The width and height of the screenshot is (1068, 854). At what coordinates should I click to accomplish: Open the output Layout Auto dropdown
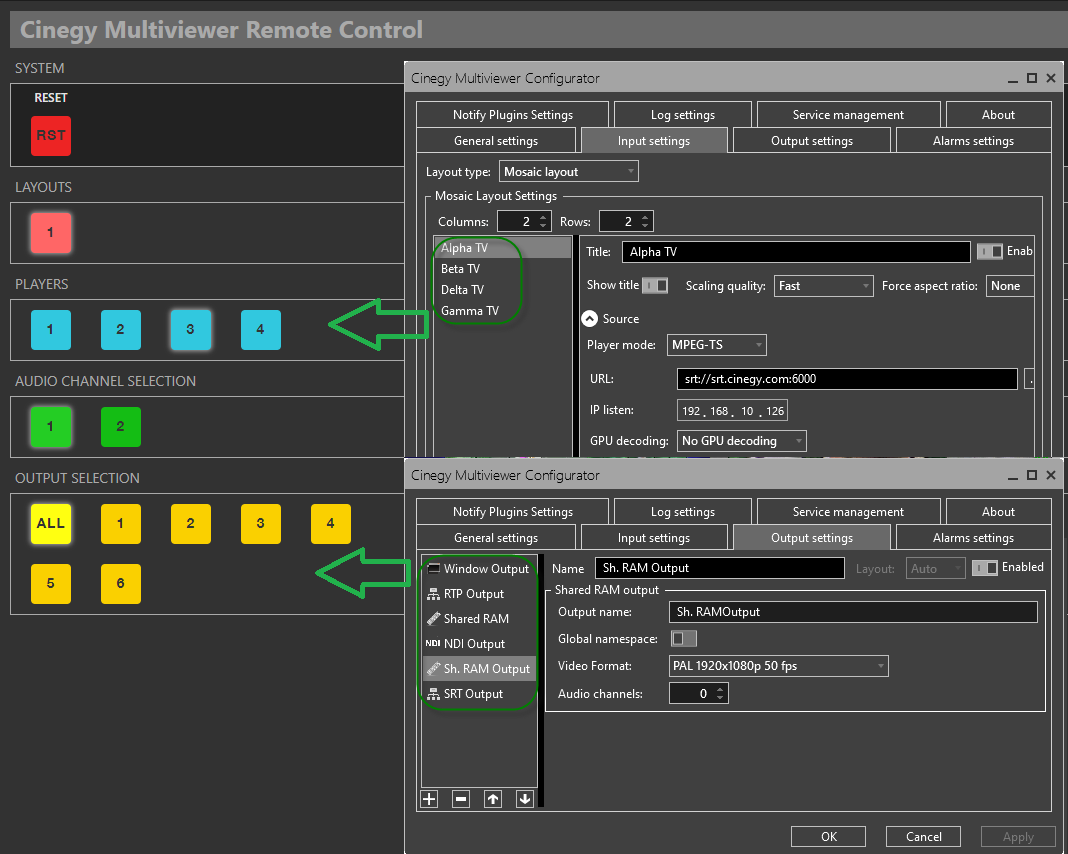935,569
